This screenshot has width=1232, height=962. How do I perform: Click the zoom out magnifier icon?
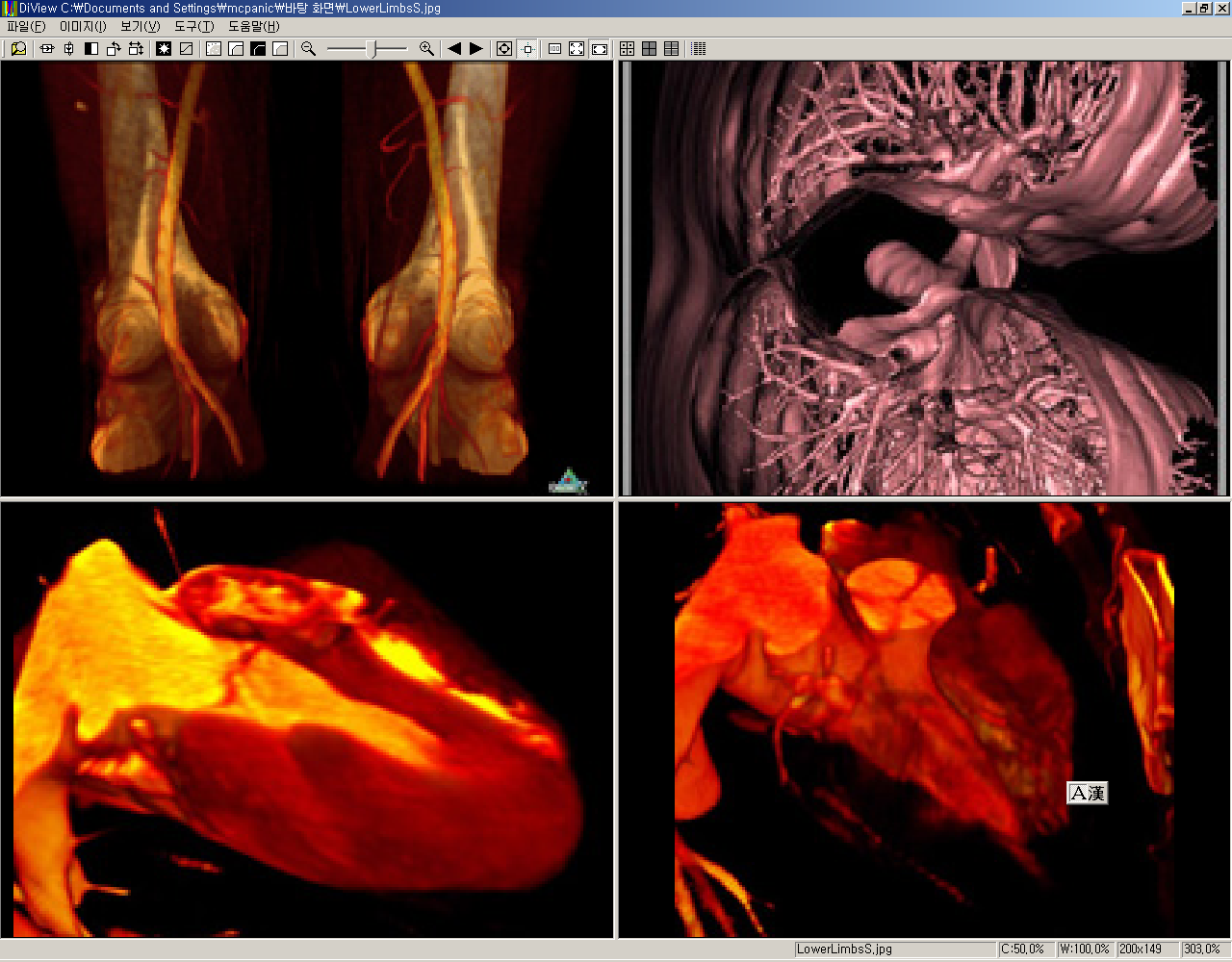tap(308, 48)
